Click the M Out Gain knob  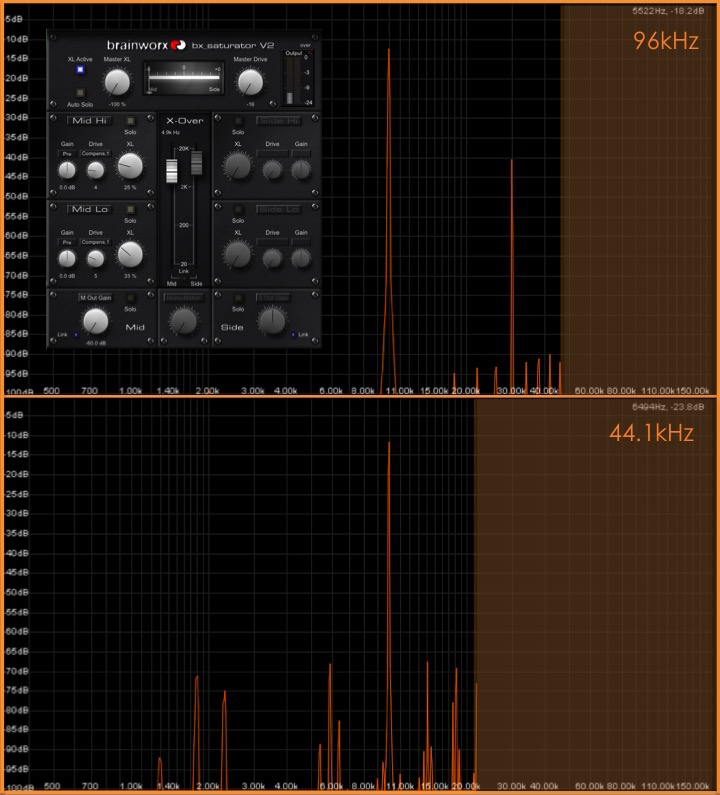point(95,321)
